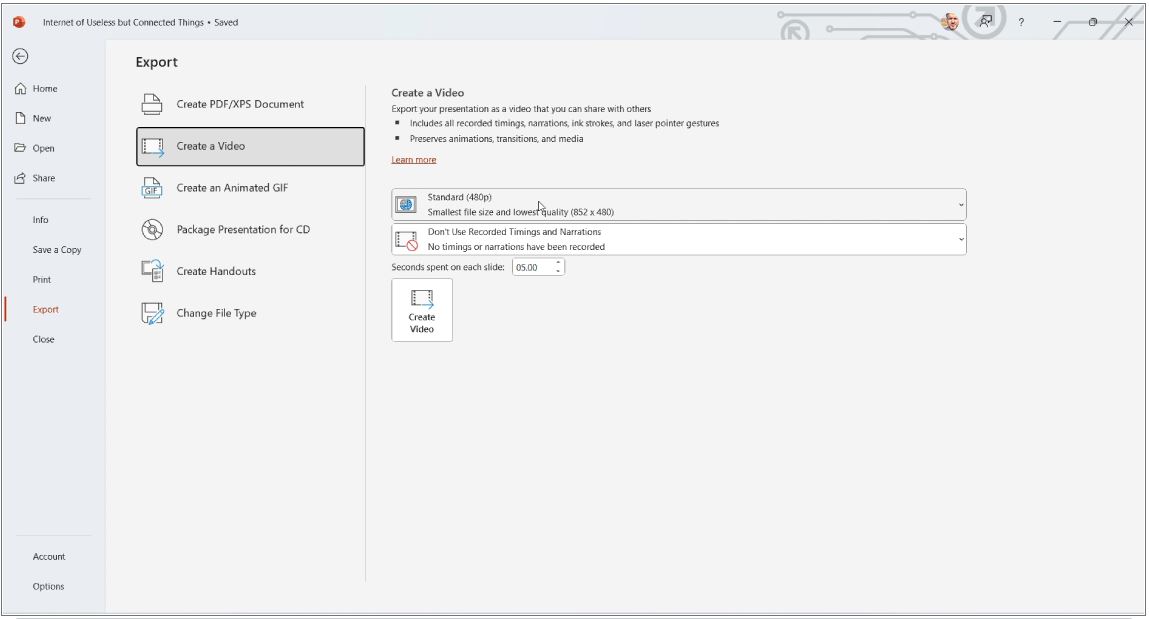Click the globe icon on the quality dropdown
Image resolution: width=1149 pixels, height=619 pixels.
coord(407,204)
